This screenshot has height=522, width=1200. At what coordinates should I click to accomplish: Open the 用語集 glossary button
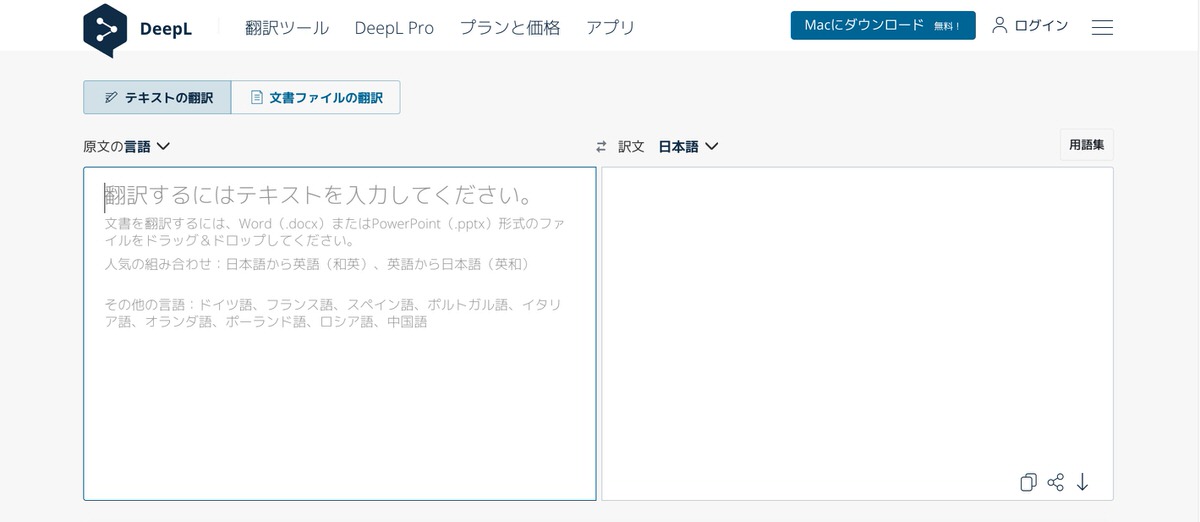pos(1087,145)
